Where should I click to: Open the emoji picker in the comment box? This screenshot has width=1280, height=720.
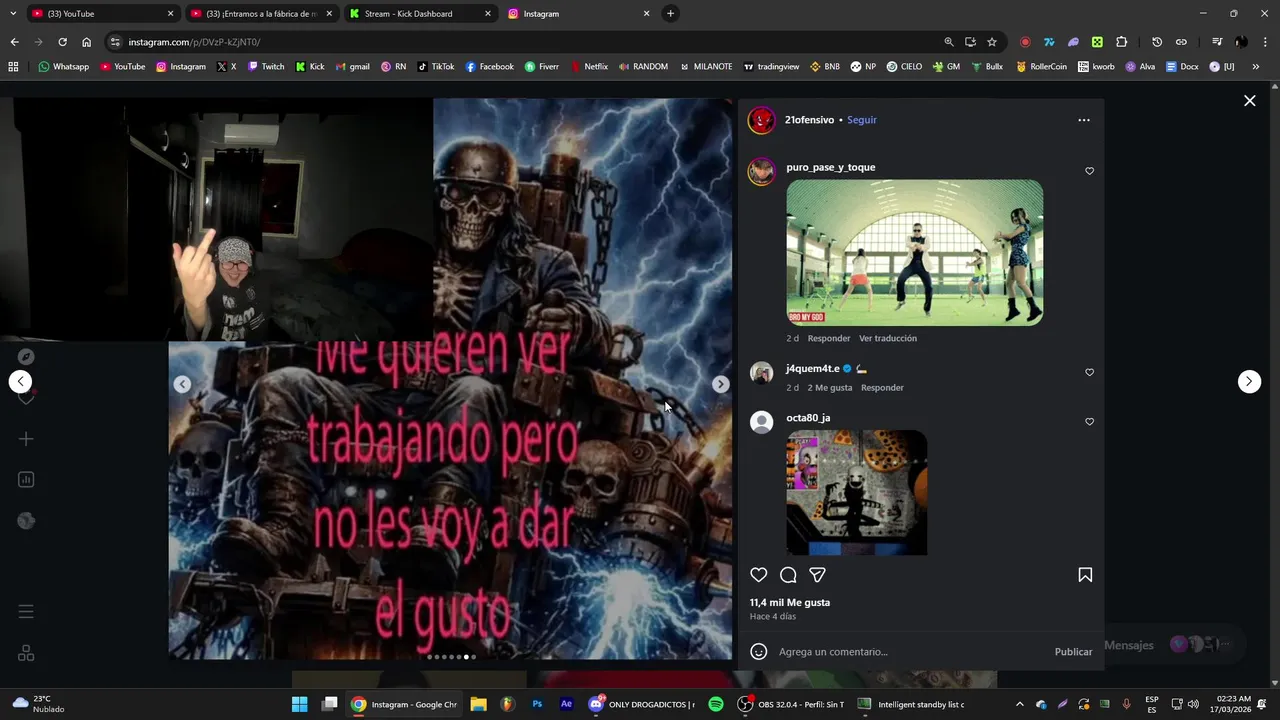point(759,652)
